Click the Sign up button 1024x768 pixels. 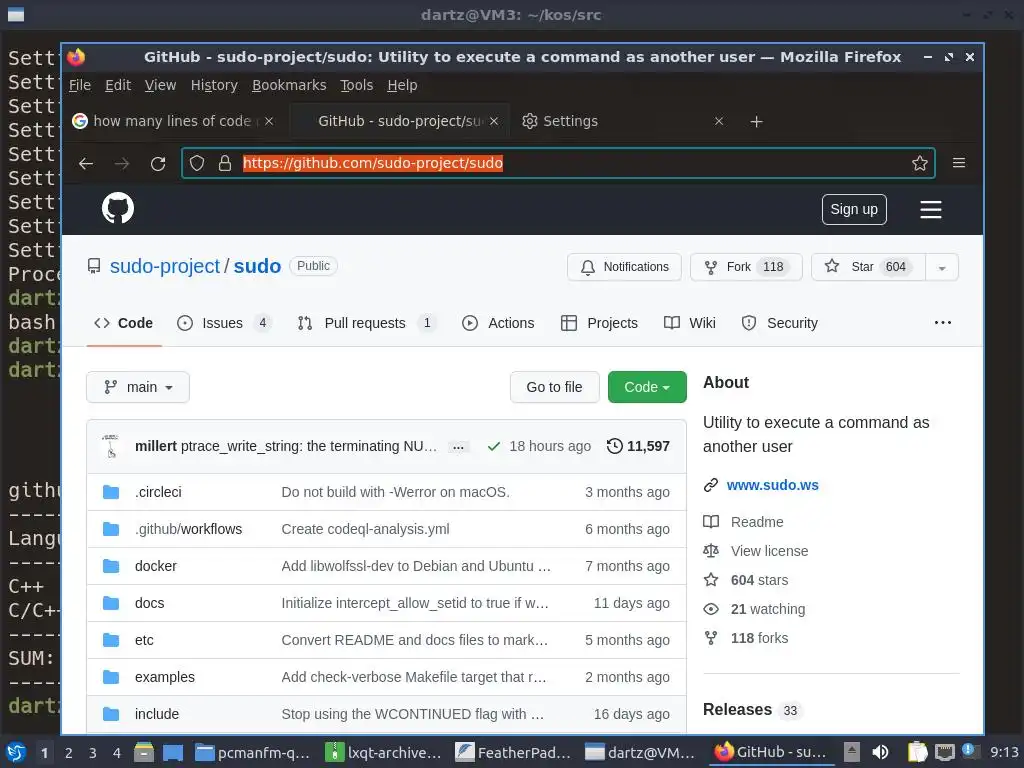pos(854,209)
